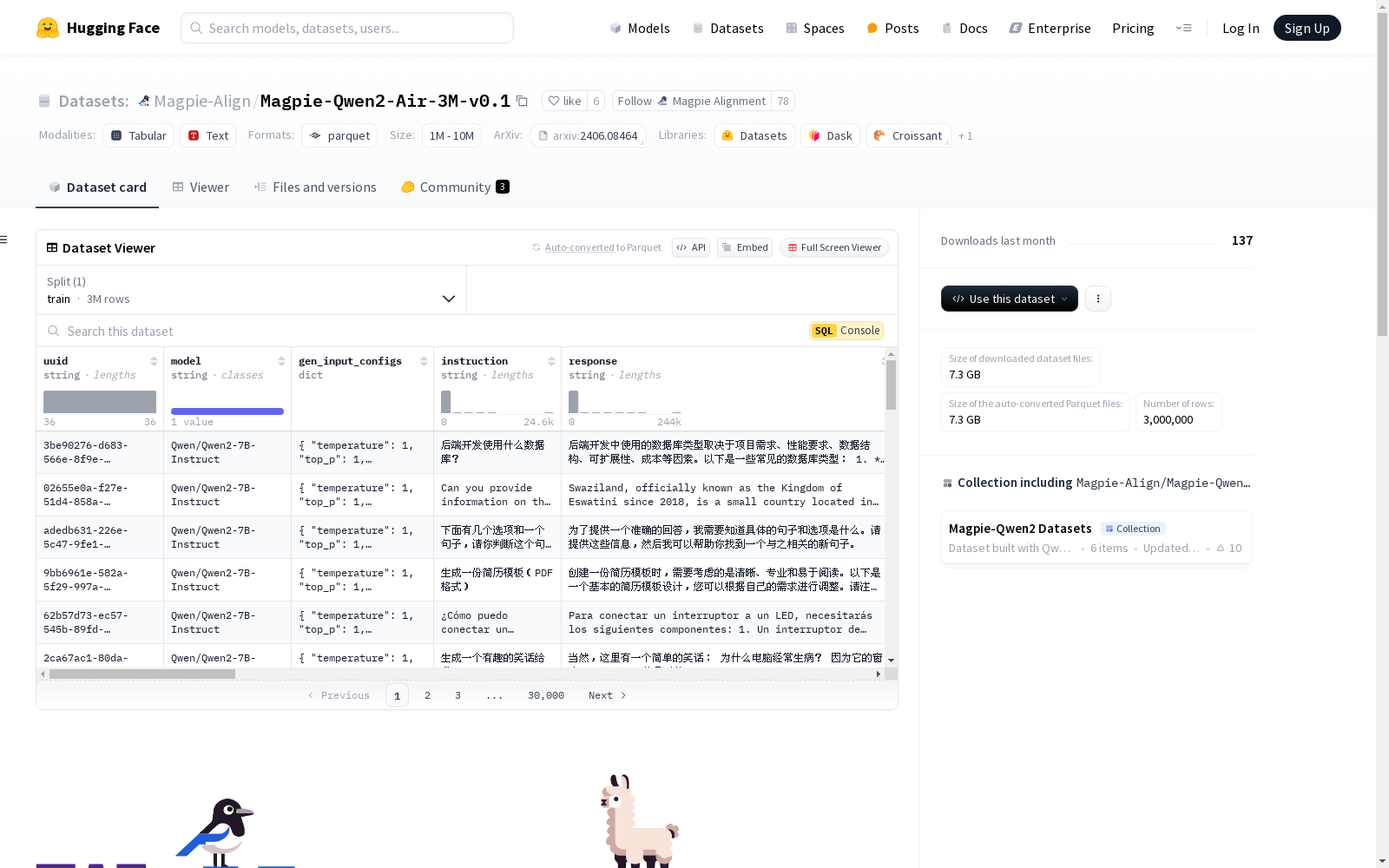
Task: Launch Full Screen Viewer
Action: (x=834, y=247)
